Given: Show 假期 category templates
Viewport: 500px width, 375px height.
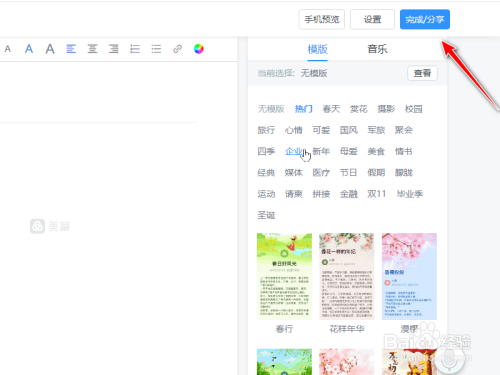Looking at the screenshot, I should (376, 173).
